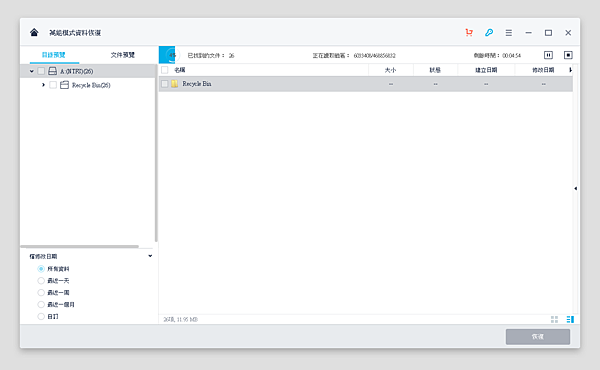Tick the select-all checkbox in name header
This screenshot has width=600, height=370.
click(165, 70)
